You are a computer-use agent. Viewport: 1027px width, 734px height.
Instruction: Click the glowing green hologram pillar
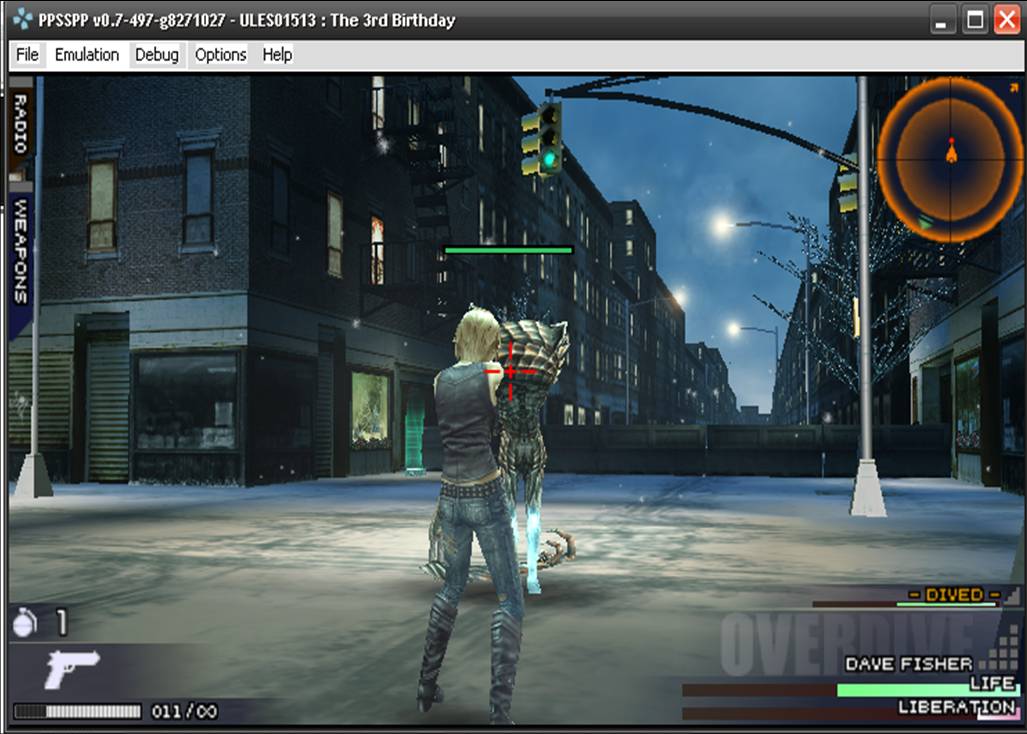(x=414, y=431)
